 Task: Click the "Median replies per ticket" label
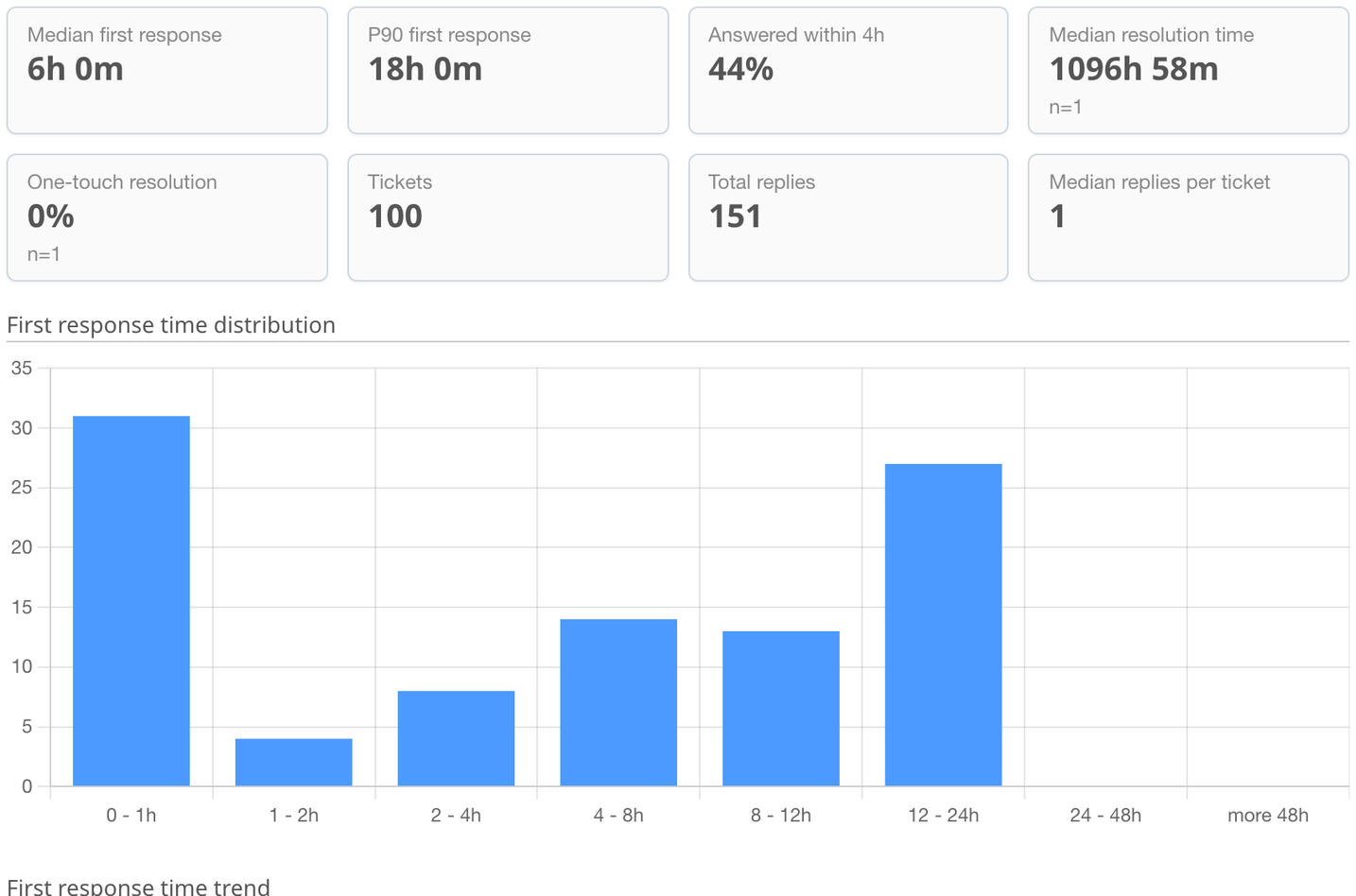point(1159,182)
